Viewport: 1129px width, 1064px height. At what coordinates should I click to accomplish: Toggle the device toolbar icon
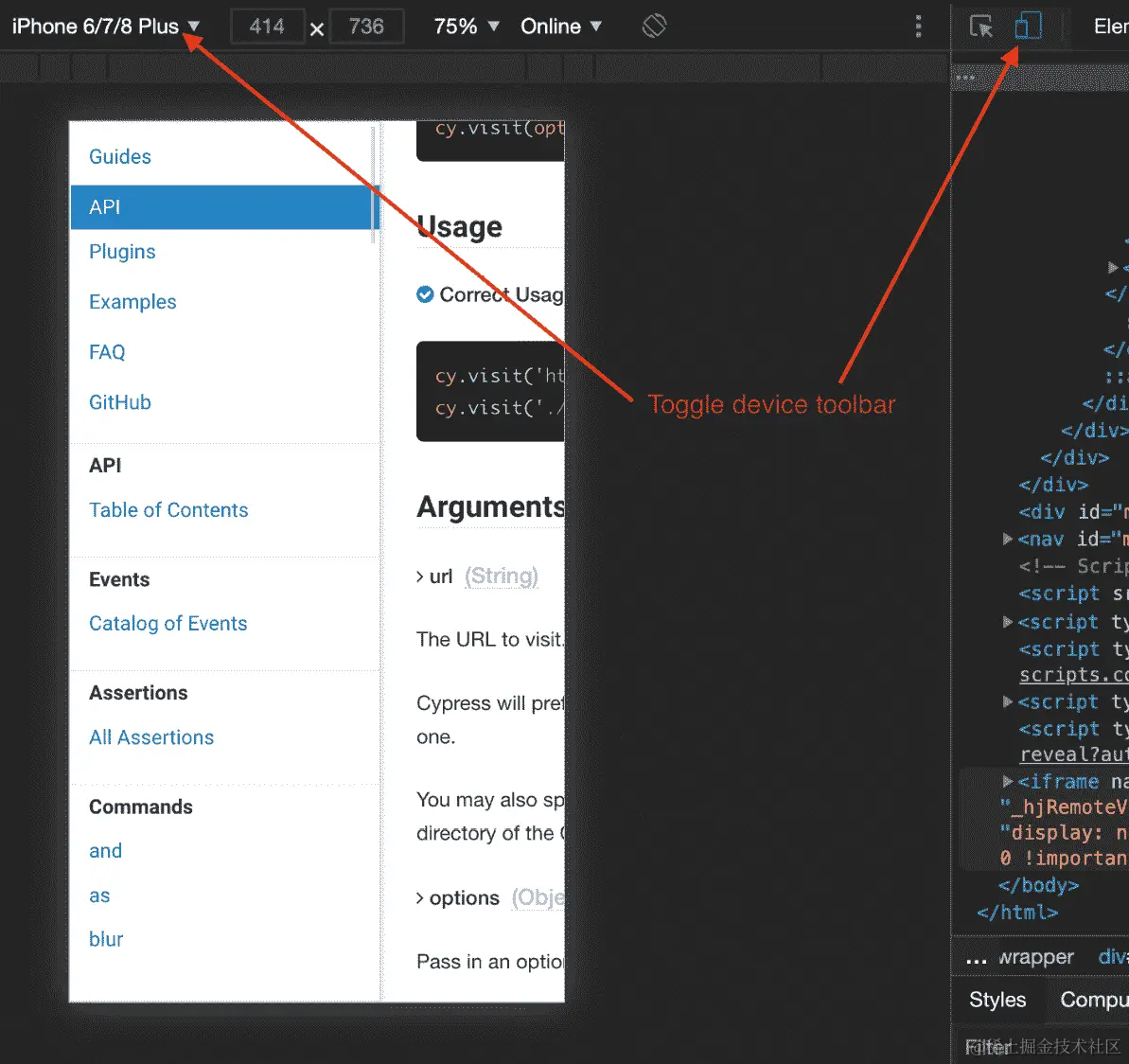(x=1028, y=26)
